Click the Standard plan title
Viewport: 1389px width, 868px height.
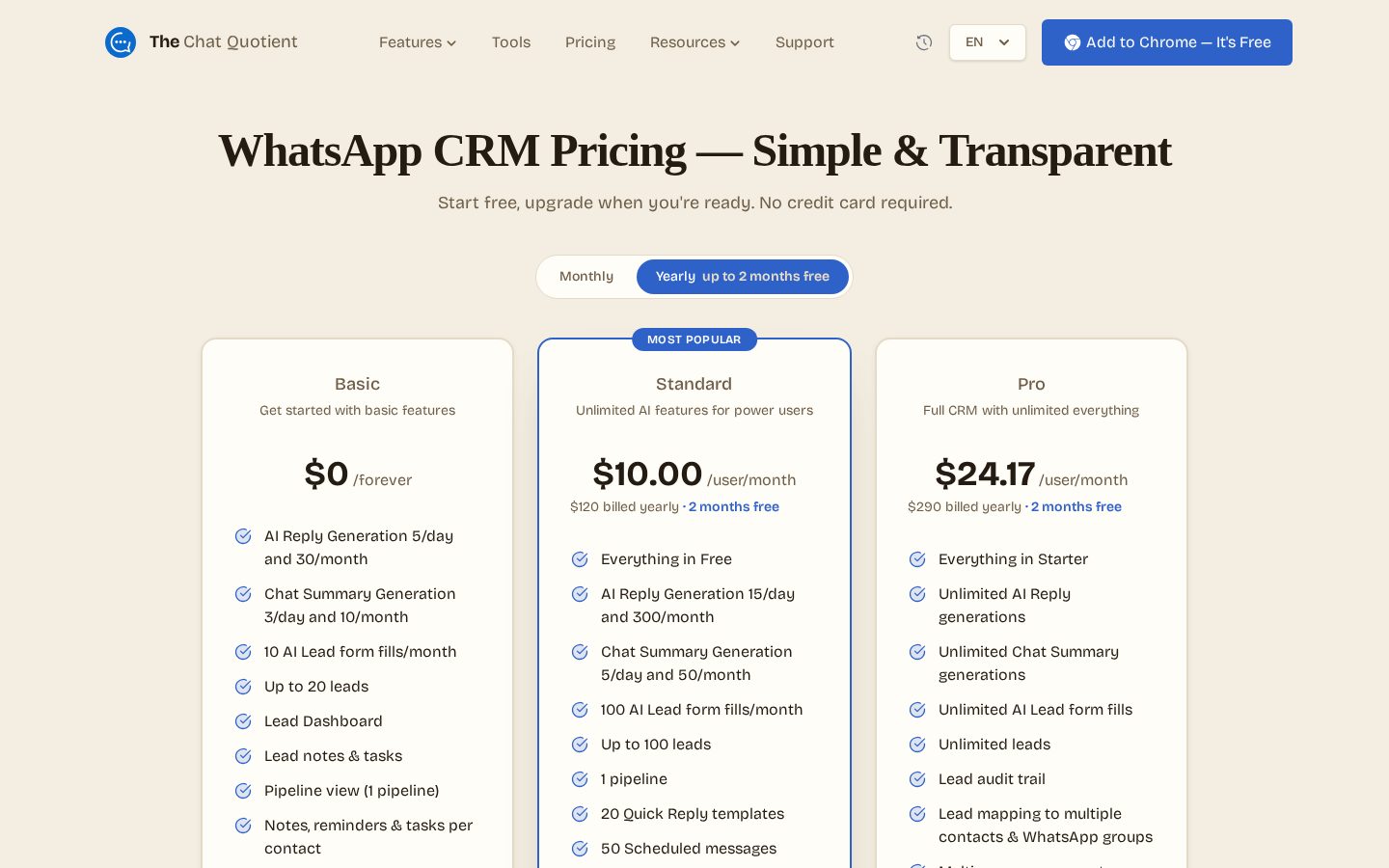tap(694, 384)
